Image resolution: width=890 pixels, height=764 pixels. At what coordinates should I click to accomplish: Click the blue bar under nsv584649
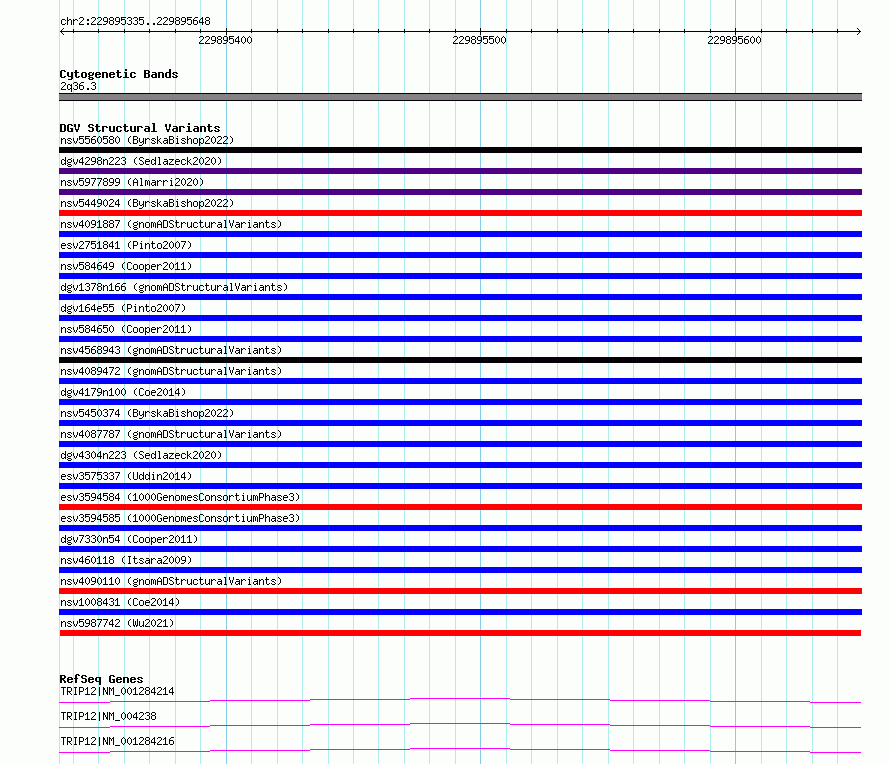(x=460, y=276)
